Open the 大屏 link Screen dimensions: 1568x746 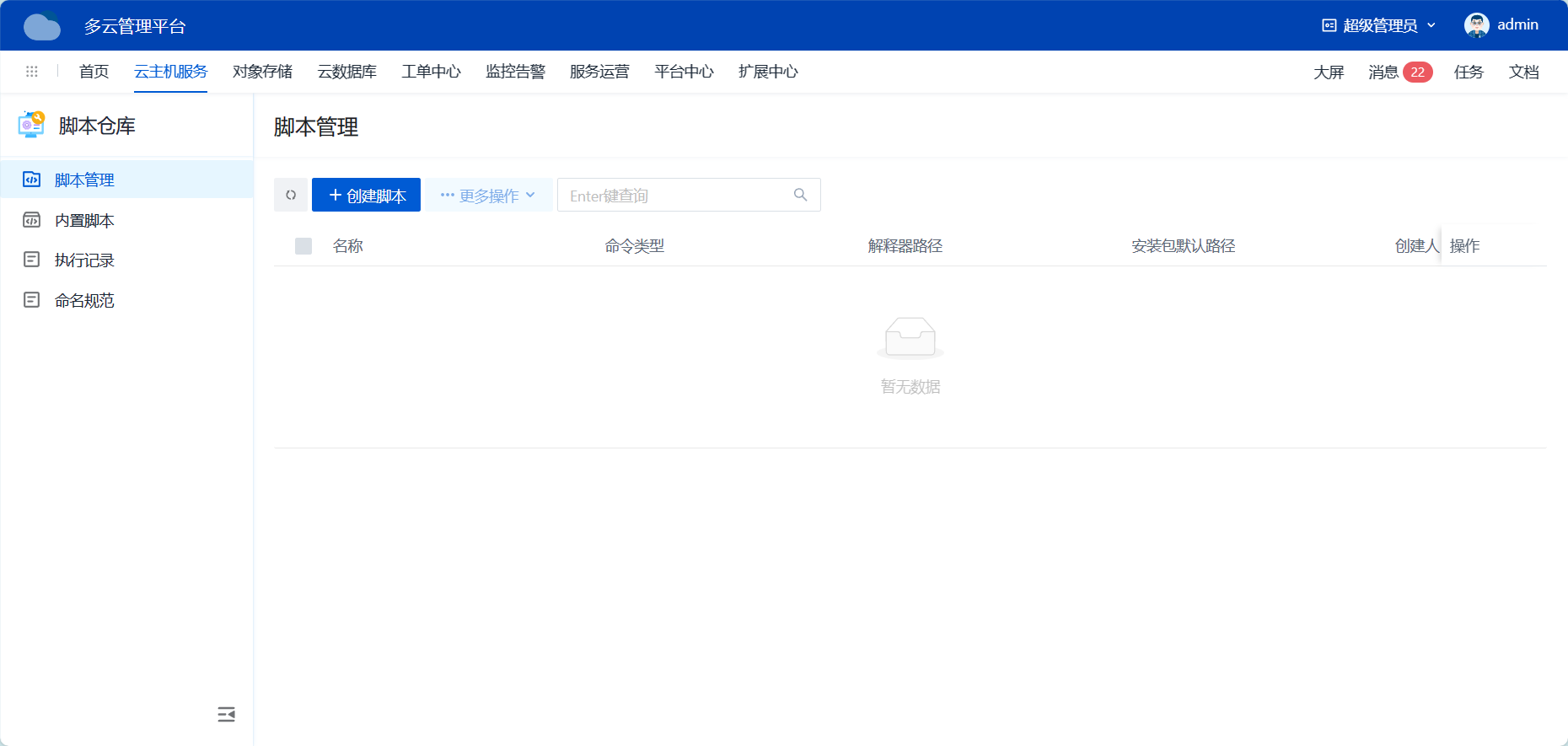(x=1329, y=72)
